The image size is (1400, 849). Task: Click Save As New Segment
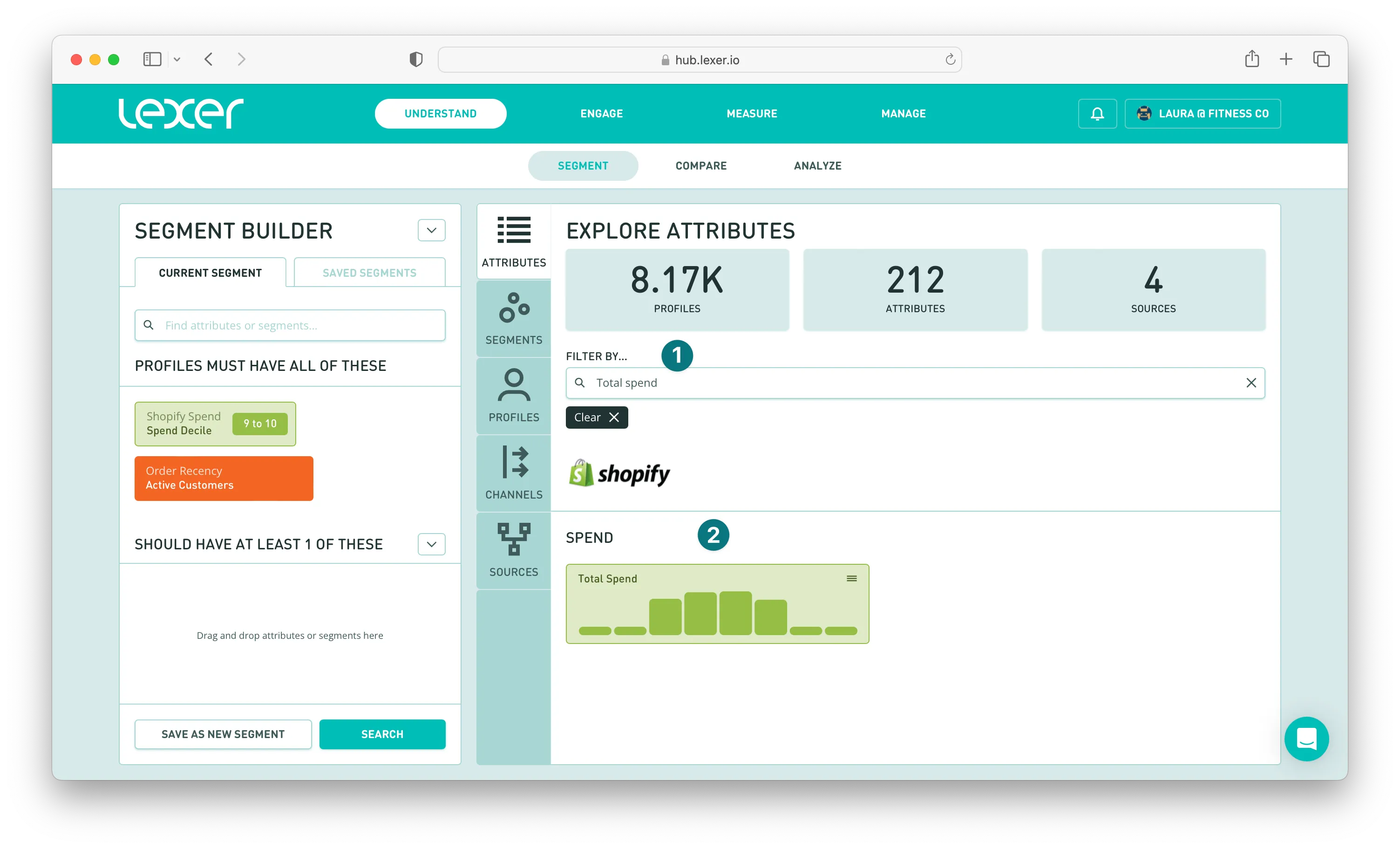click(223, 734)
